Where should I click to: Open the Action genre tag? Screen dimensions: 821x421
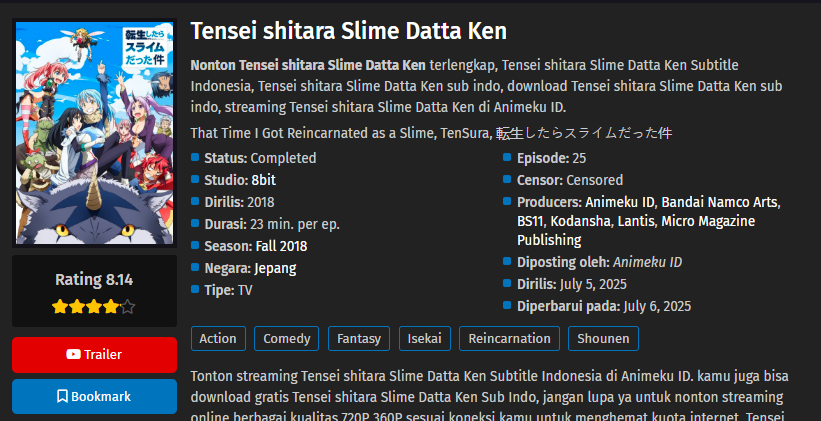click(x=218, y=339)
